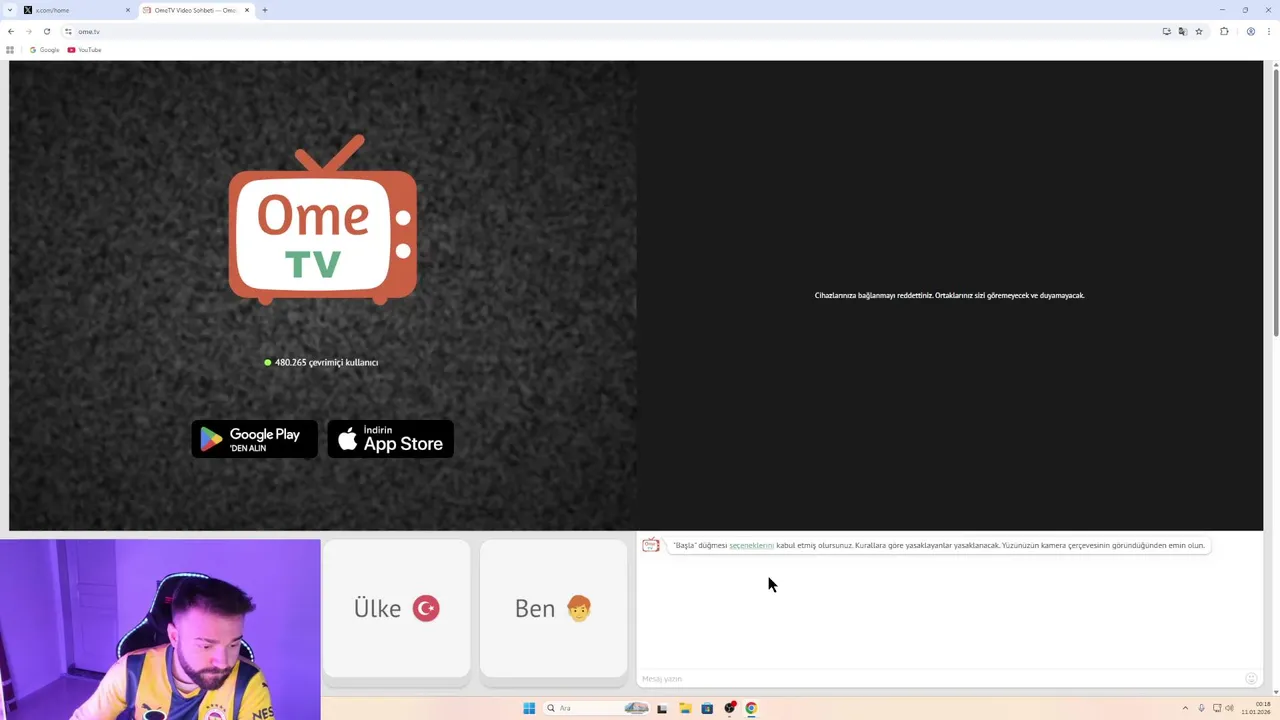Open Microsoft Store from taskbar

click(707, 708)
